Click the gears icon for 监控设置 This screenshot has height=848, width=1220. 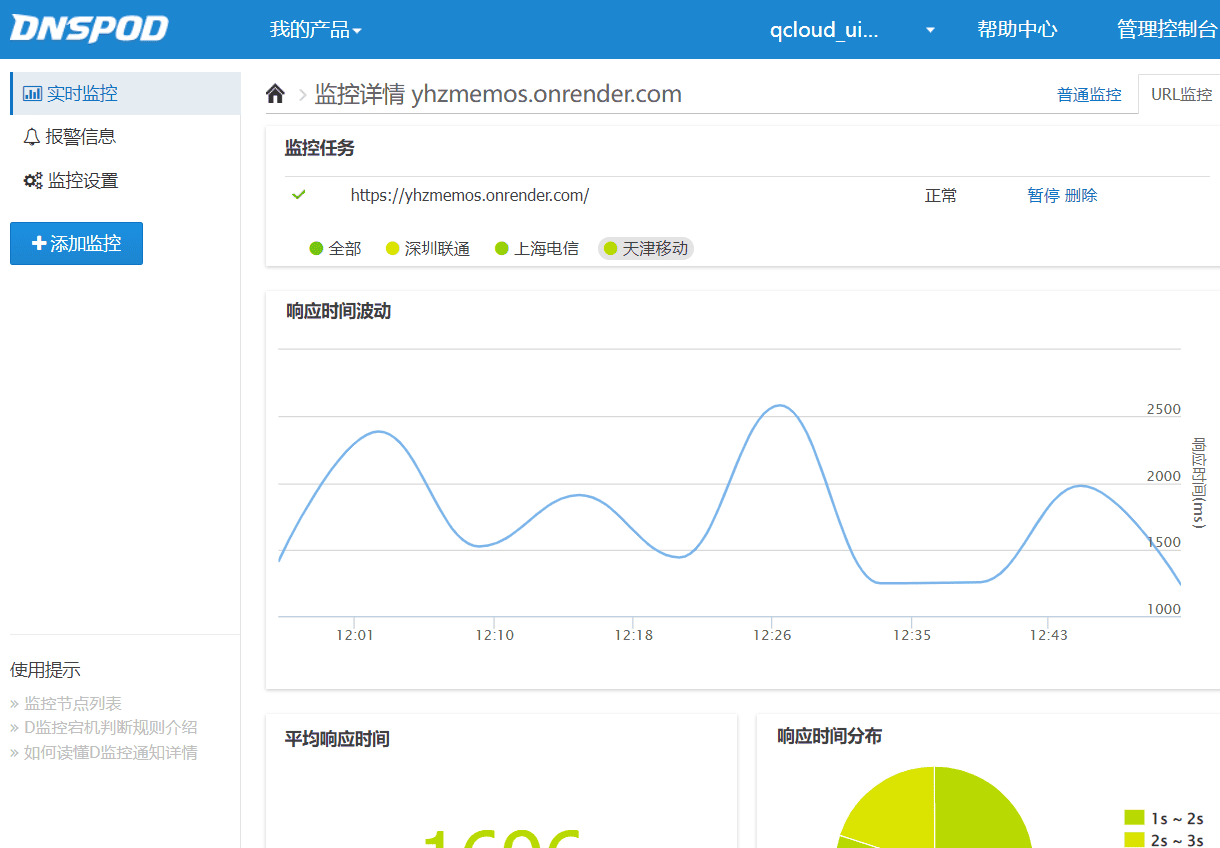point(32,181)
